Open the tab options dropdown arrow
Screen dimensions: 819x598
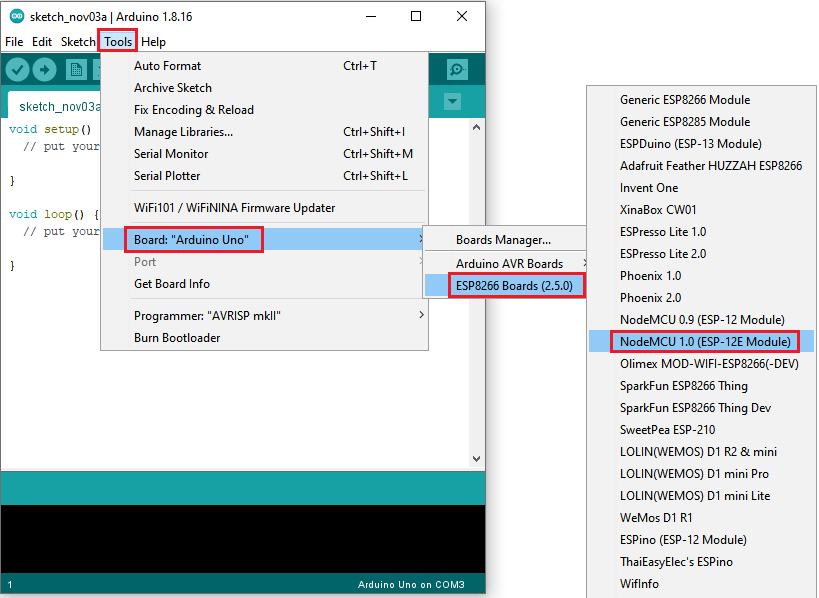pyautogui.click(x=452, y=101)
